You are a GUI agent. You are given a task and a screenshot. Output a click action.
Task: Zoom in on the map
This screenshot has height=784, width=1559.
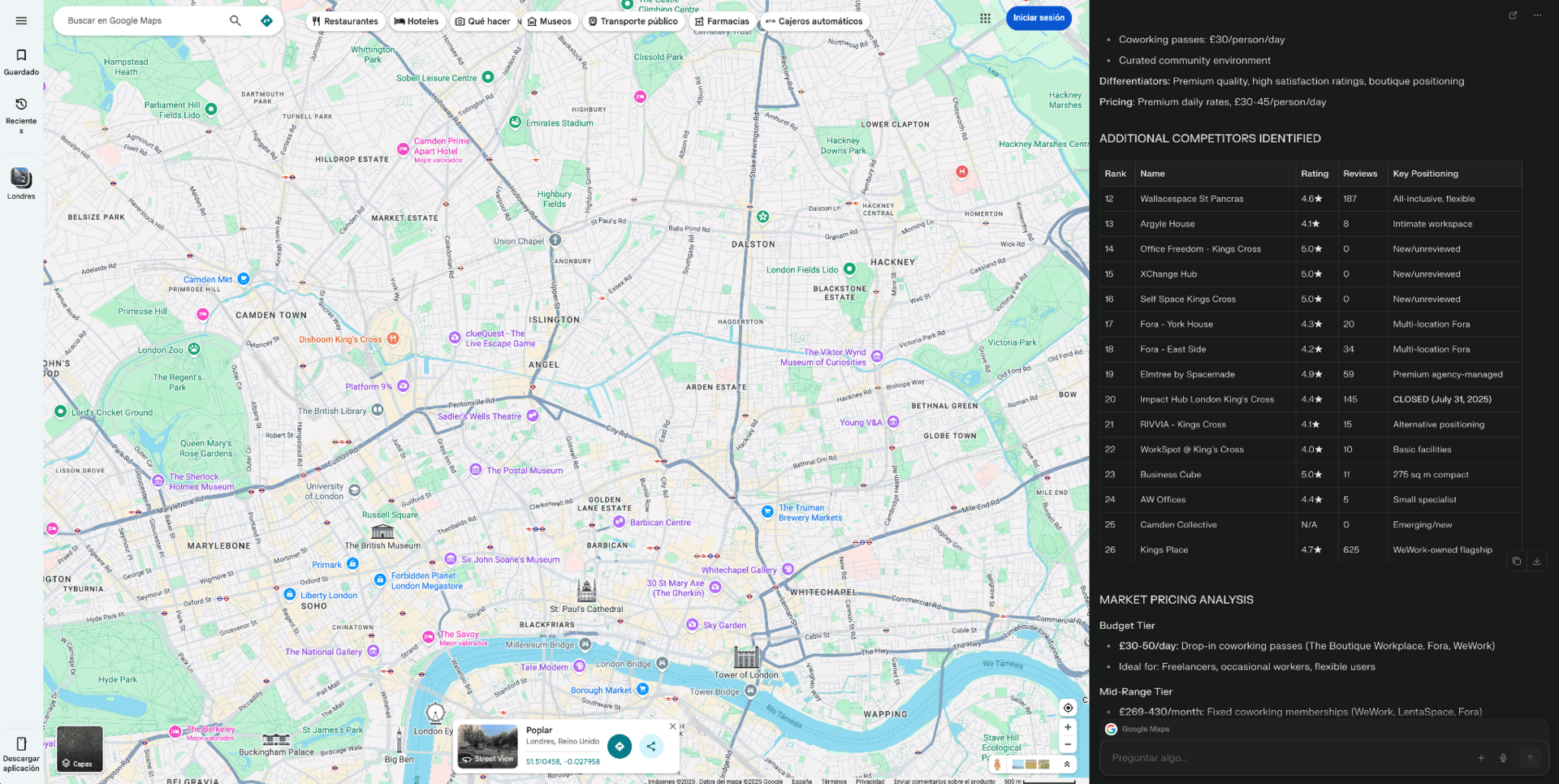[1068, 728]
